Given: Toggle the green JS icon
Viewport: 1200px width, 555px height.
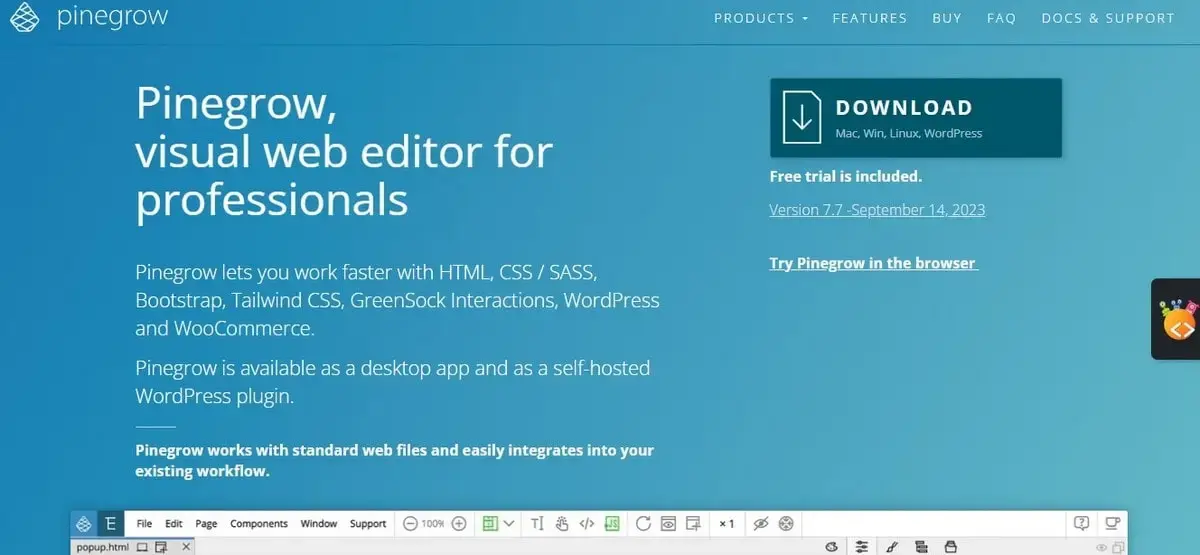Looking at the screenshot, I should pos(613,524).
